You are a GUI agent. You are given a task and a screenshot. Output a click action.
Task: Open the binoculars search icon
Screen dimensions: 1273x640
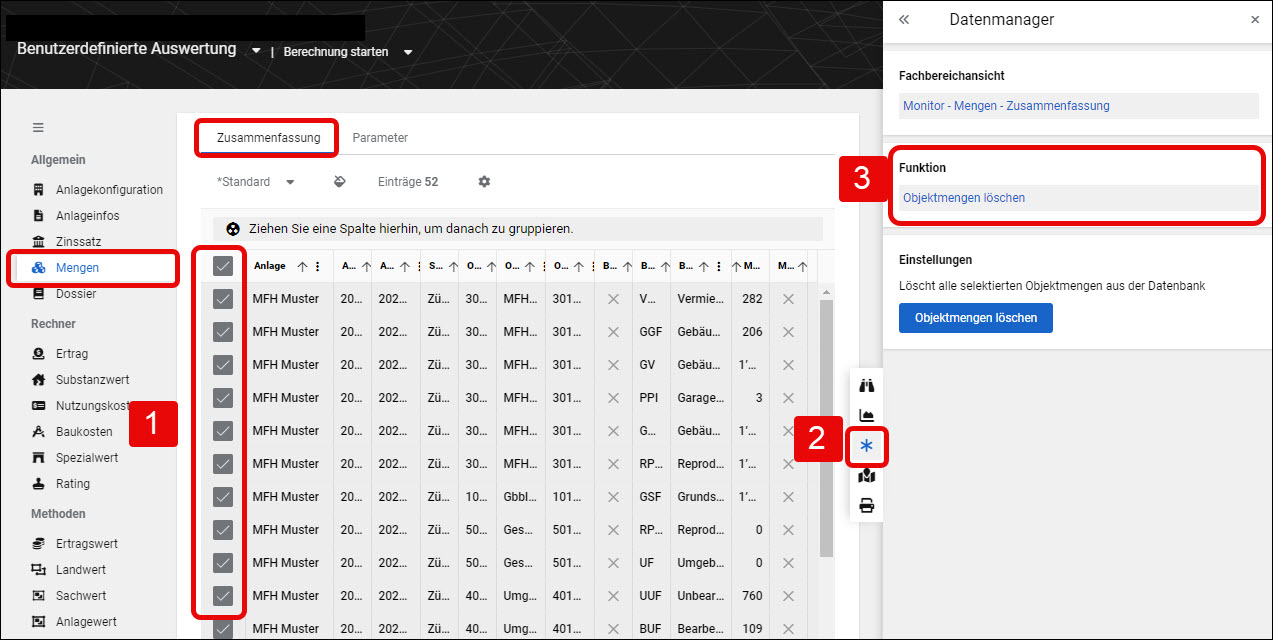(x=866, y=386)
